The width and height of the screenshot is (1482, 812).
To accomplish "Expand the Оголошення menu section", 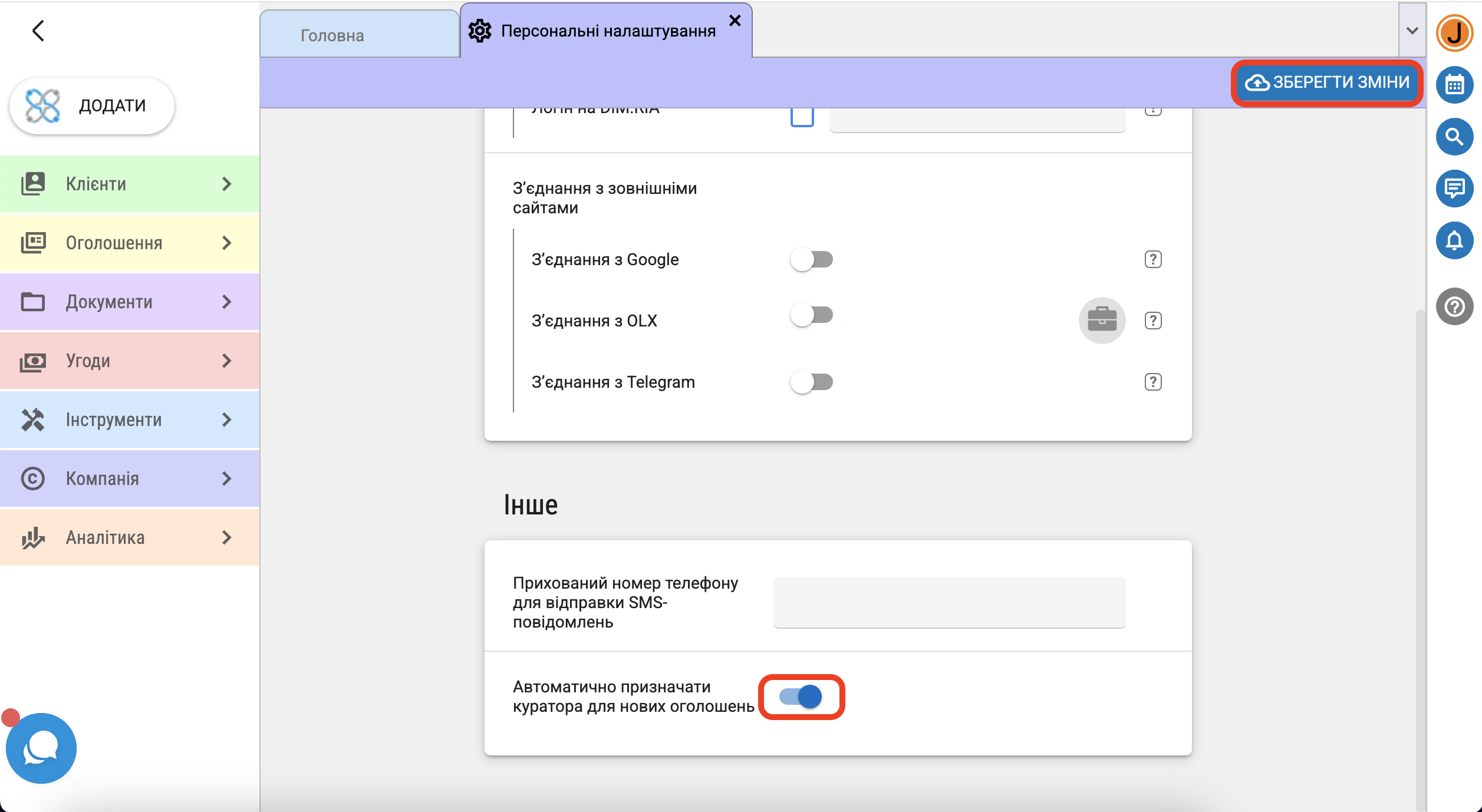I will click(x=130, y=243).
